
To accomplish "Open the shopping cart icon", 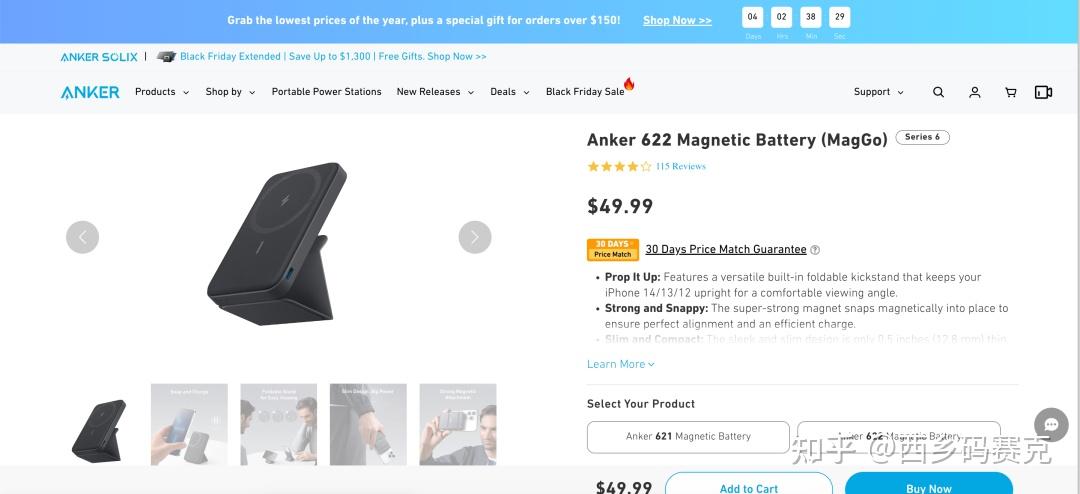I will (1010, 92).
